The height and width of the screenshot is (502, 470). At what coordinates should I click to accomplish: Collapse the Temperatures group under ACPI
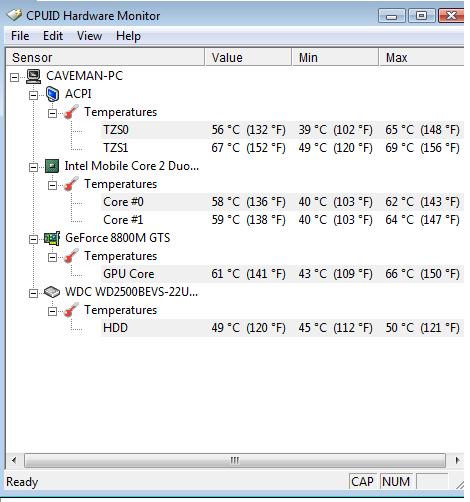click(52, 113)
